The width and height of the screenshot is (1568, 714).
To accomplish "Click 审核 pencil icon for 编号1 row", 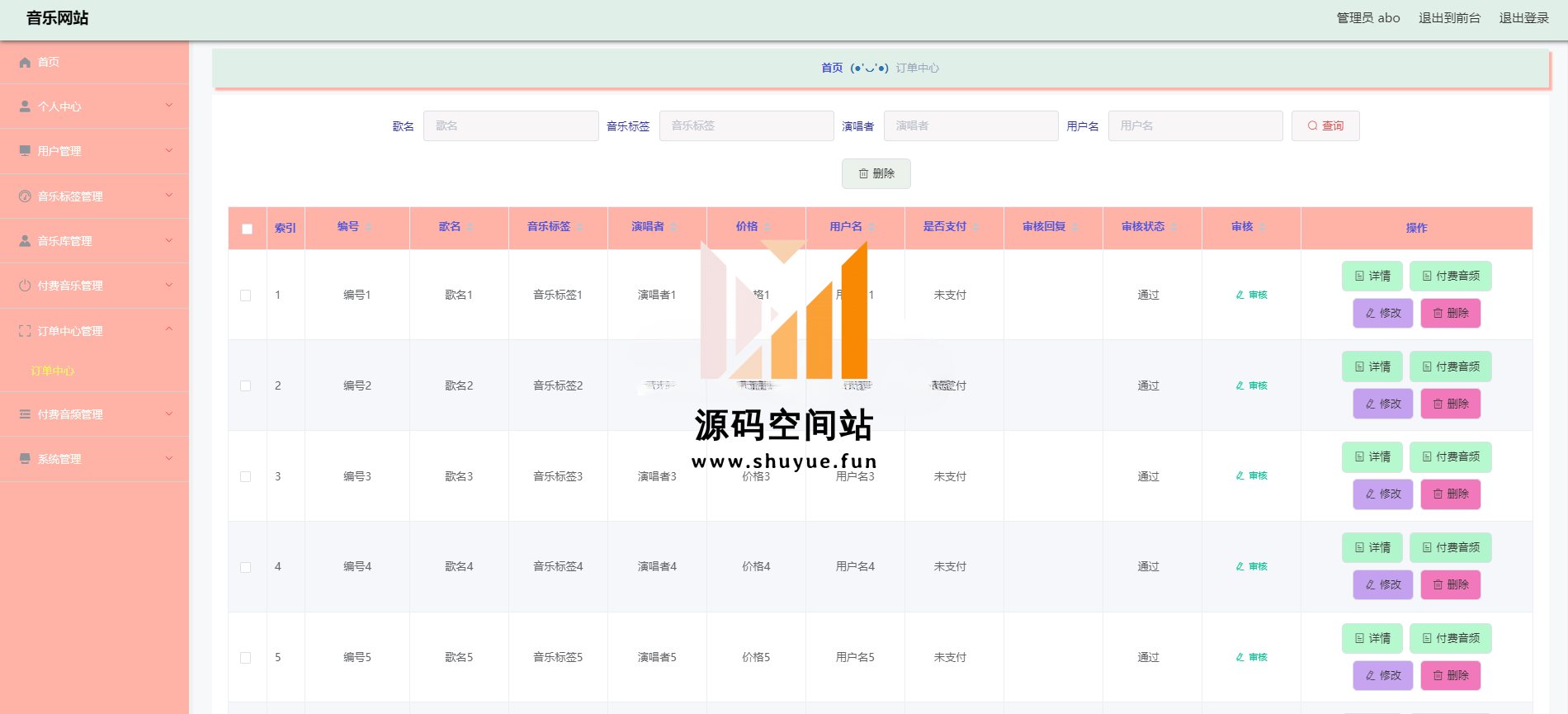I will [1240, 295].
